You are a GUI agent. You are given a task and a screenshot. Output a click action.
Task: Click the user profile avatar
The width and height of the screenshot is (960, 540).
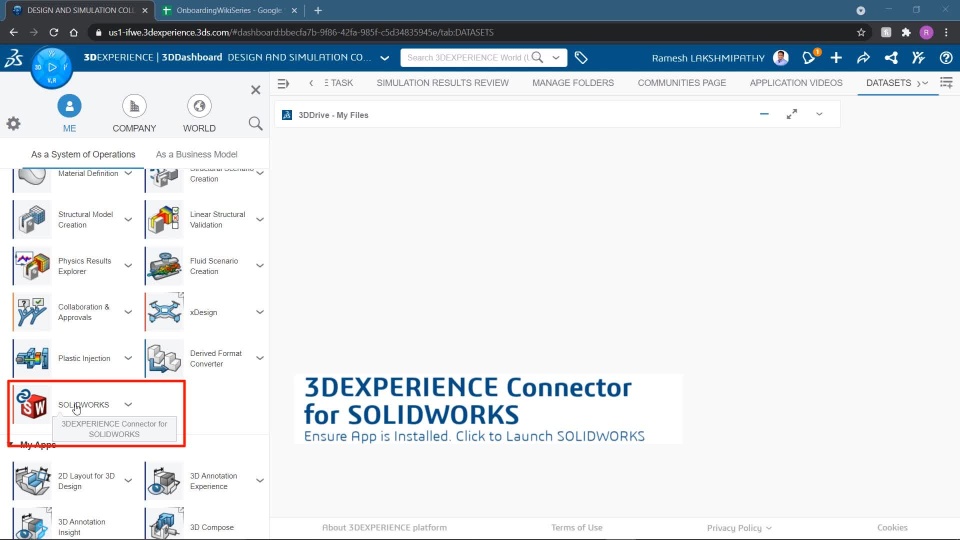(781, 58)
